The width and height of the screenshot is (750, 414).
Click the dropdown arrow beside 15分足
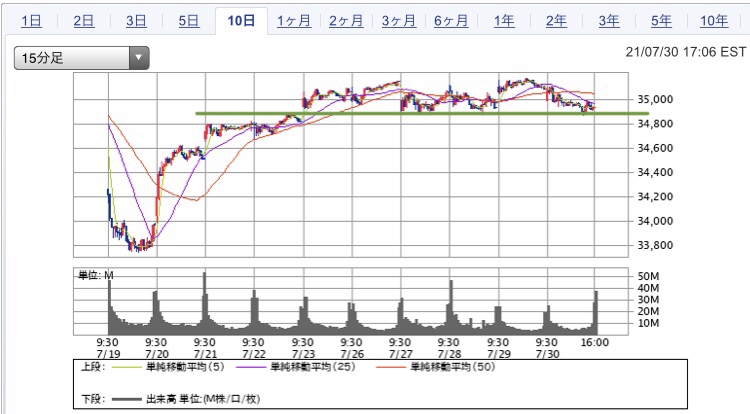[139, 58]
